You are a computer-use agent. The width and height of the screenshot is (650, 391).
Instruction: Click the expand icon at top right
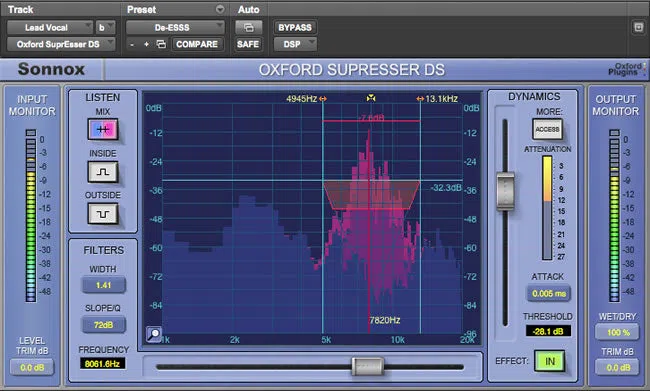(638, 27)
